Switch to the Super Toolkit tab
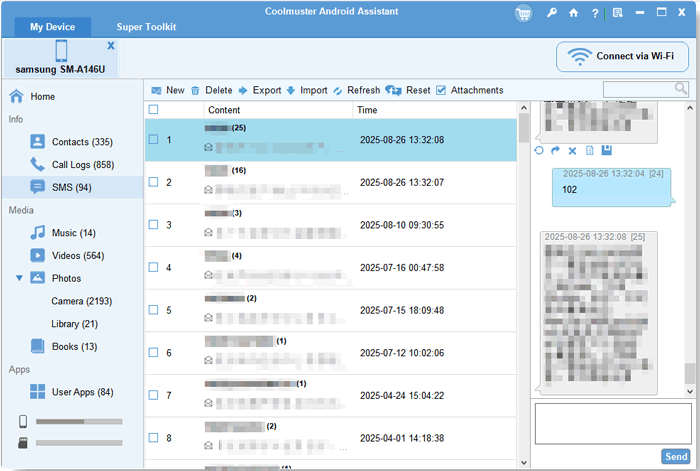 146,27
